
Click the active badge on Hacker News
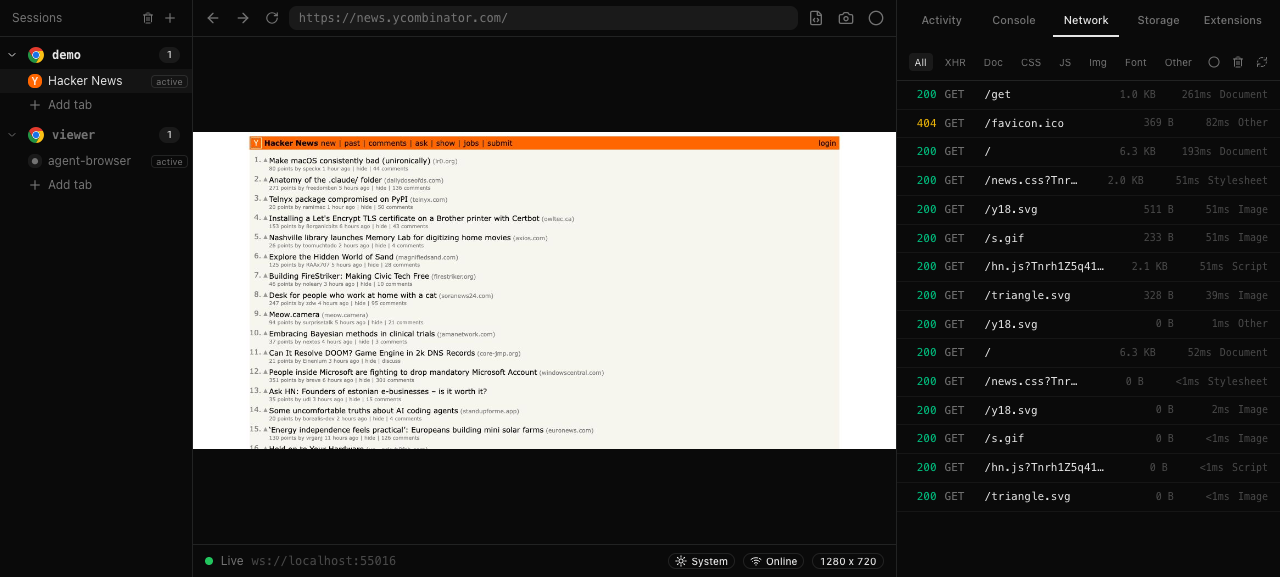click(x=169, y=82)
